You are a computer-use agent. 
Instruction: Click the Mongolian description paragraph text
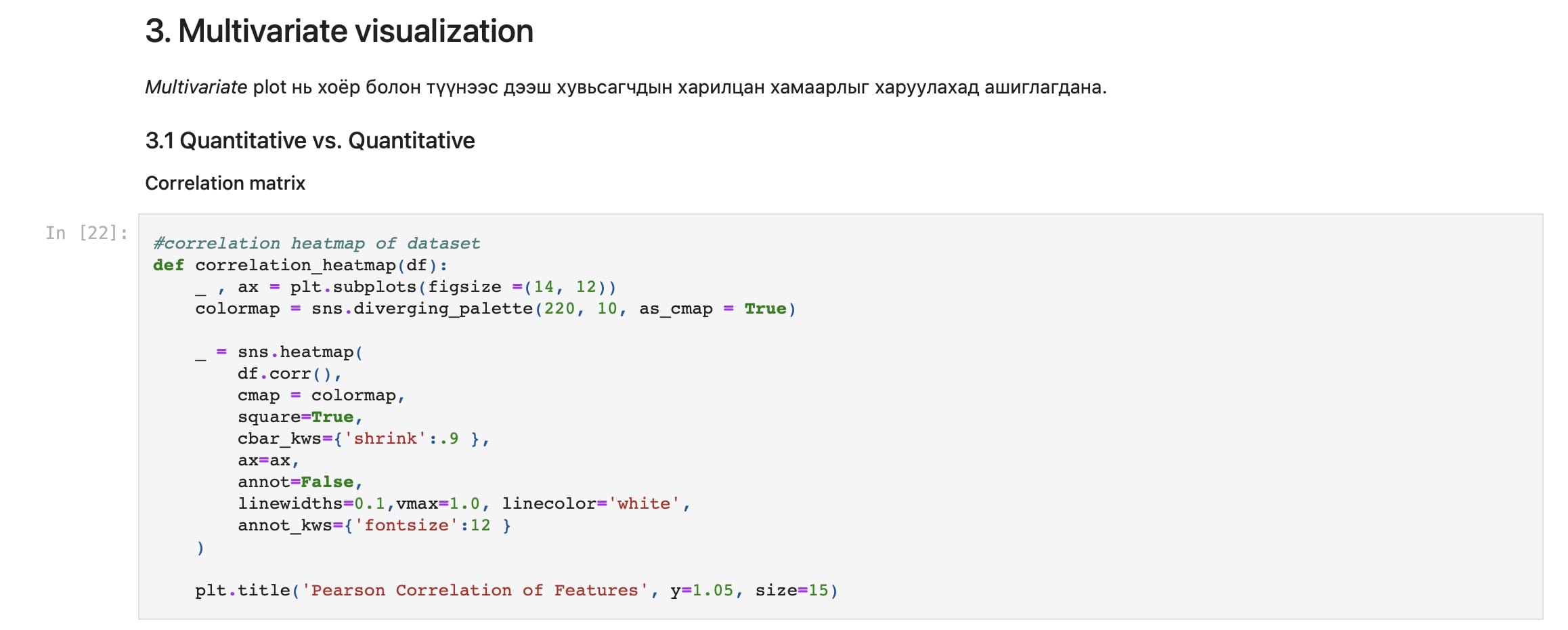pos(677,87)
